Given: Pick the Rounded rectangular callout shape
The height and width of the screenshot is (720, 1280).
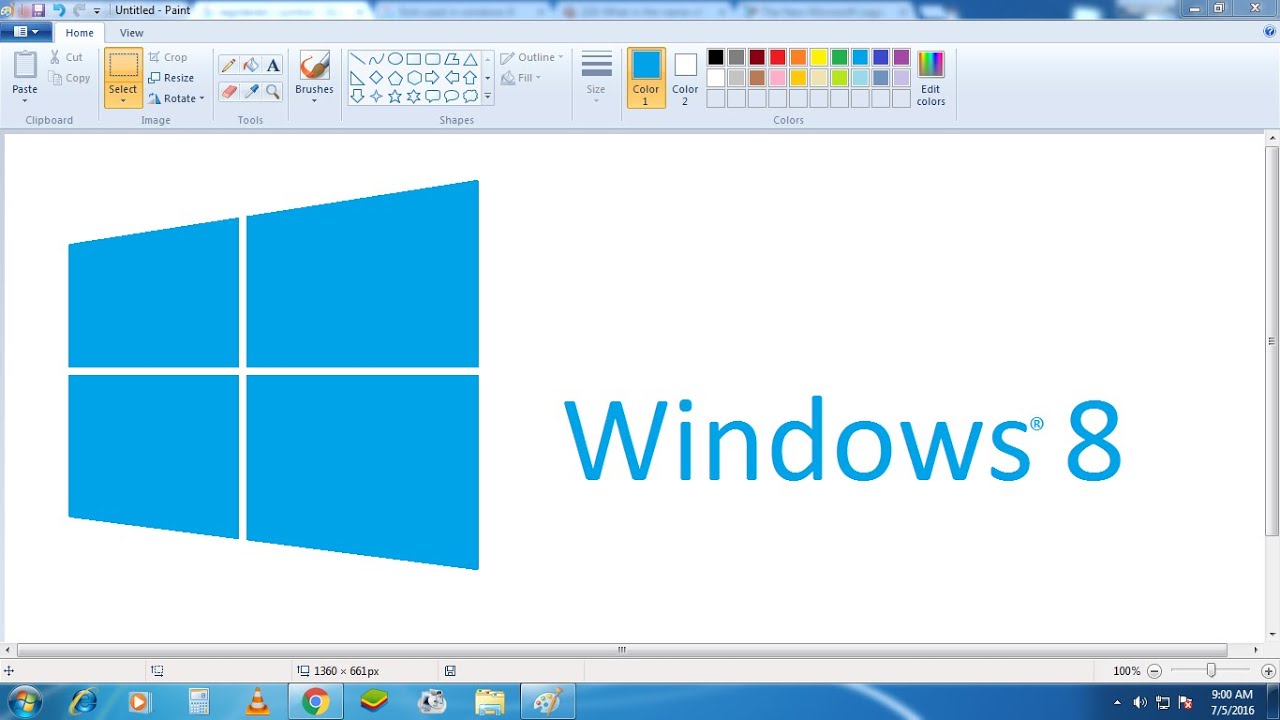Looking at the screenshot, I should point(433,97).
